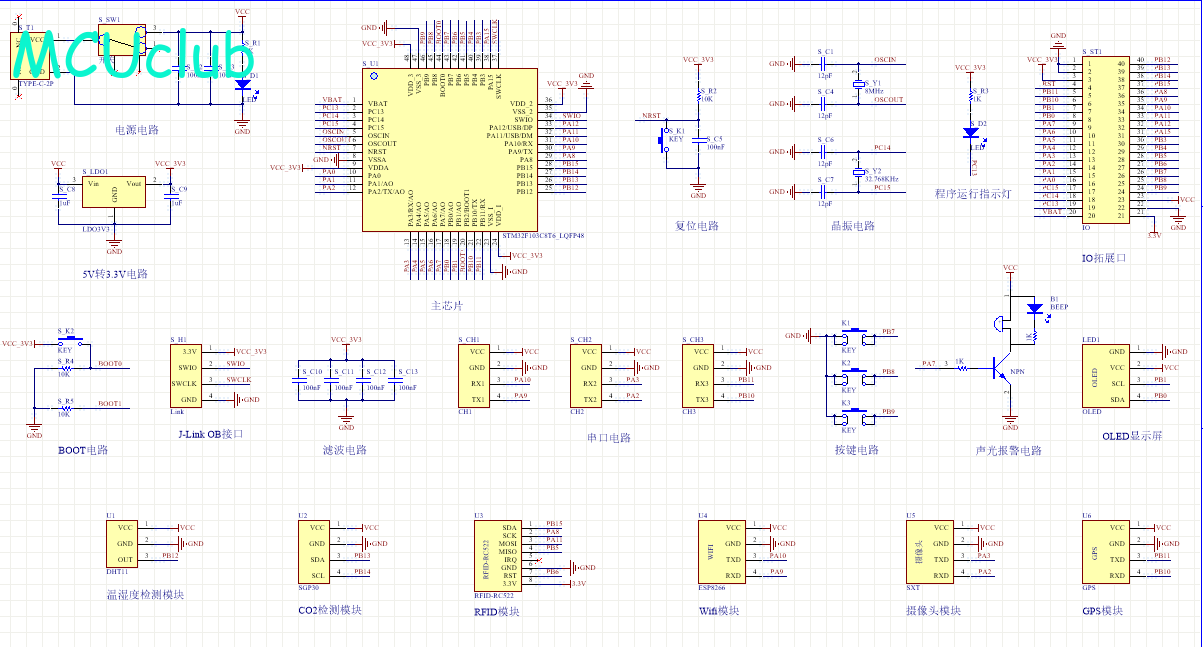This screenshot has height=647, width=1203.
Task: Click the S_K1 reset key symbol
Action: (664, 141)
